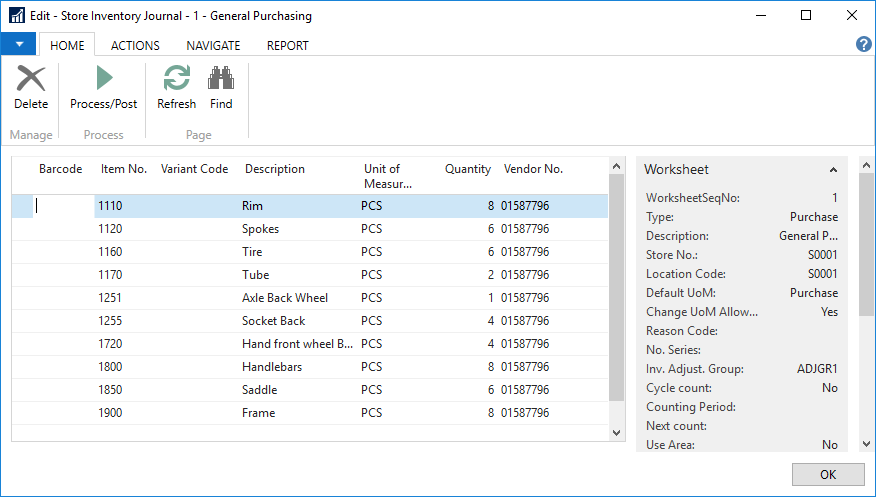Click the Item No. column header
The image size is (876, 497).
[x=124, y=170]
